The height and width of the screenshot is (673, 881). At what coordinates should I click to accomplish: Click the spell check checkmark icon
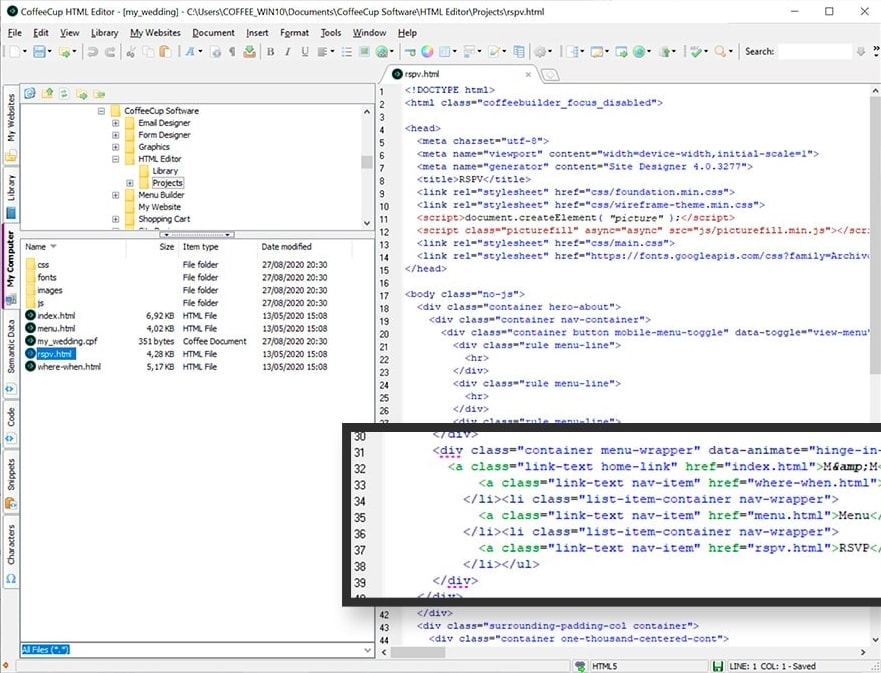[x=696, y=52]
